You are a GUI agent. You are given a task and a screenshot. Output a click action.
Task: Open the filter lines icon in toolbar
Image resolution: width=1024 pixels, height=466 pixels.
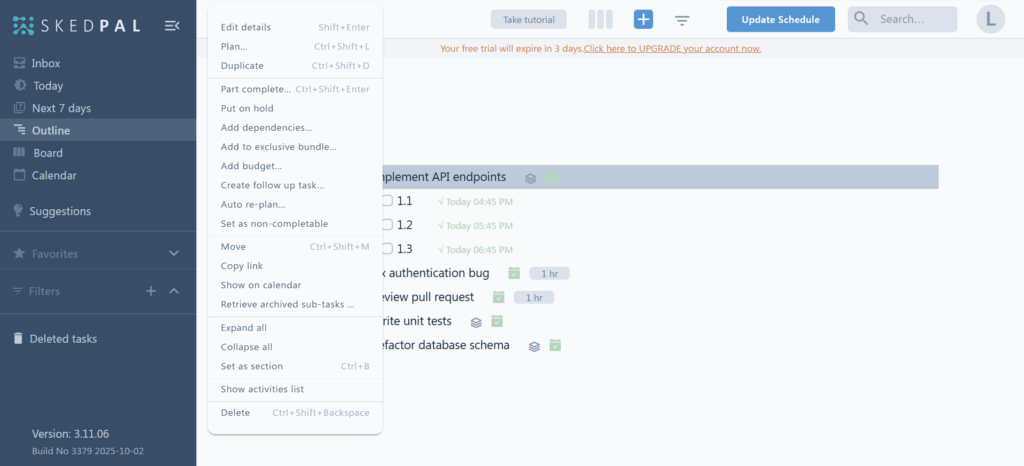682,20
